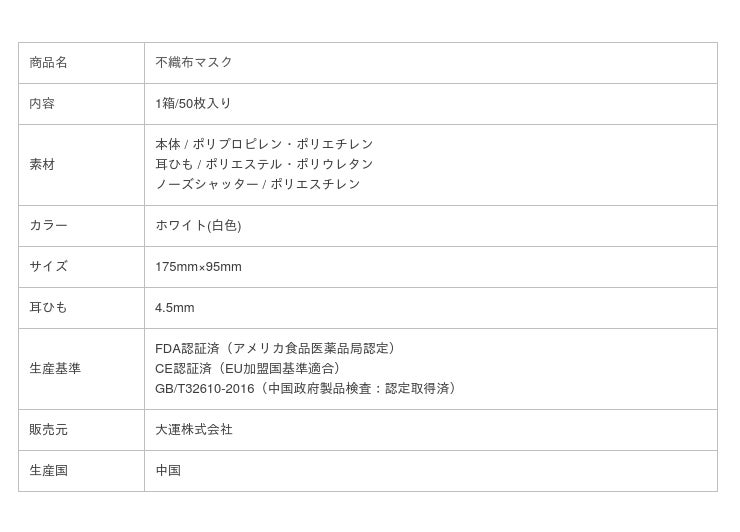Click the 耳ひも / ポリエステル・ポリウレタン material line
This screenshot has width=740, height=532.
(x=264, y=164)
